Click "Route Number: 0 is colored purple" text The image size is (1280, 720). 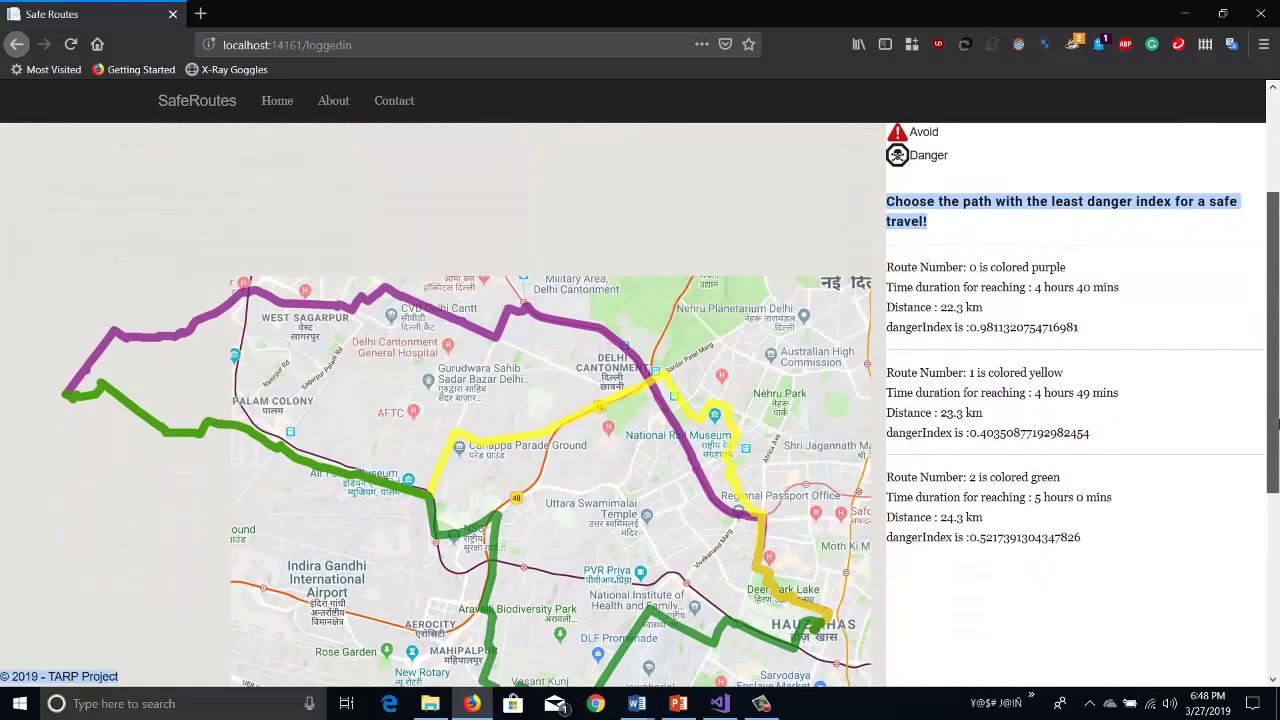[976, 267]
